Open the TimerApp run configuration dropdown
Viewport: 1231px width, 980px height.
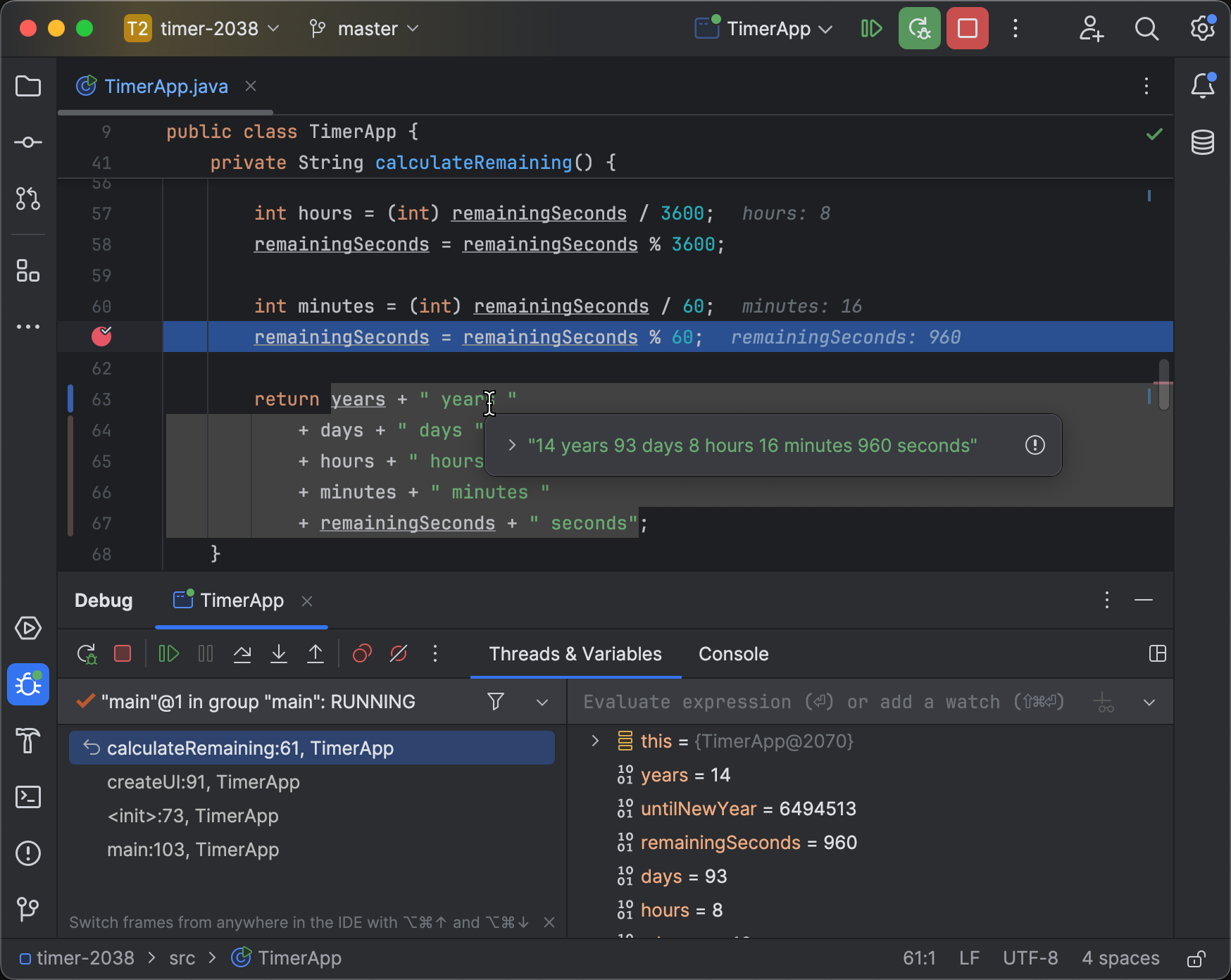pos(763,29)
